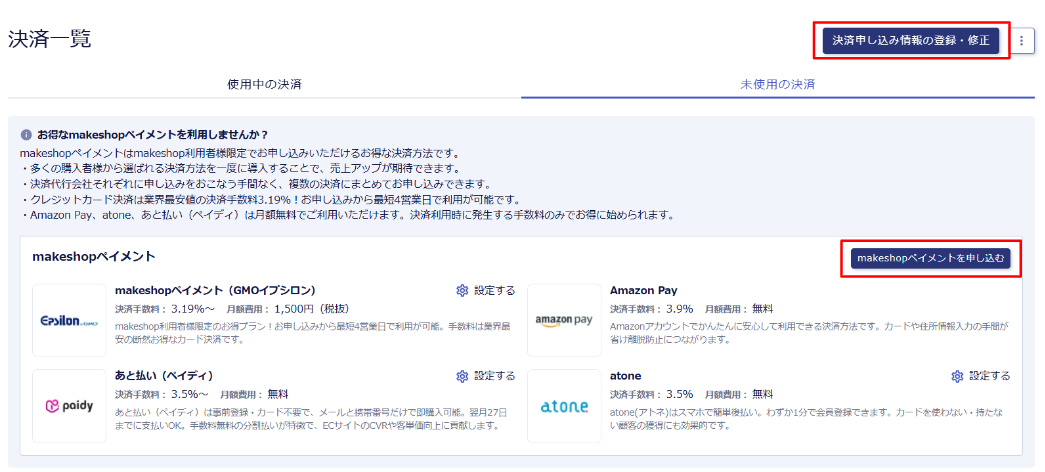Click the あと払い (ペイディ) title text
This screenshot has width=1045, height=472.
164,376
